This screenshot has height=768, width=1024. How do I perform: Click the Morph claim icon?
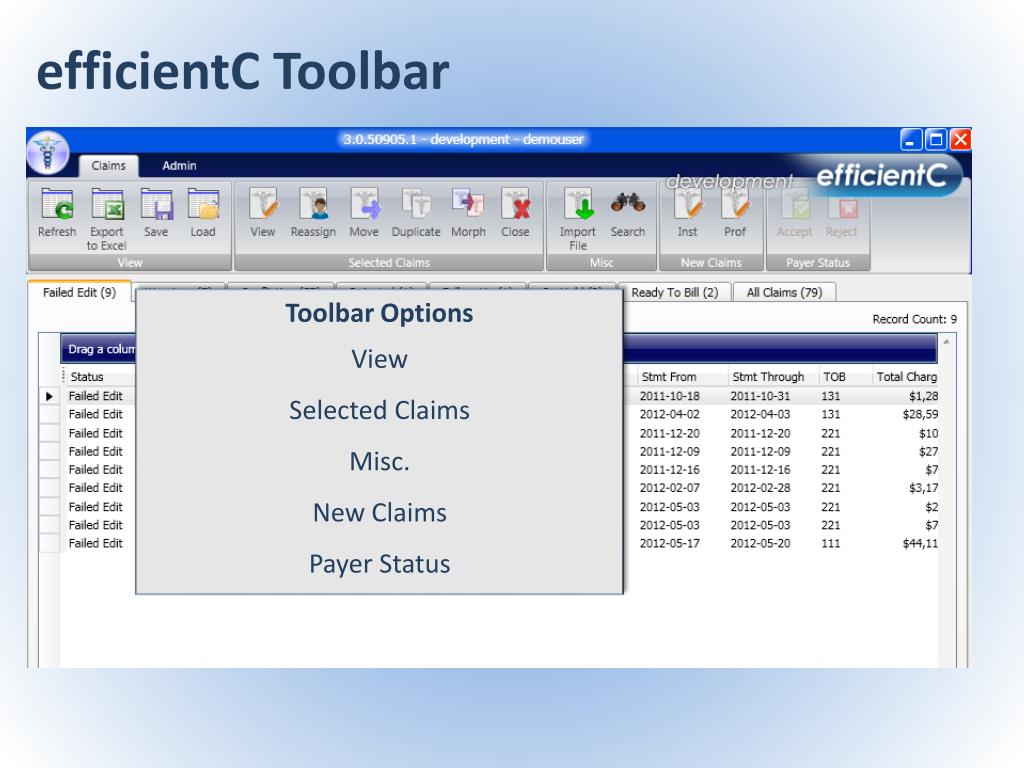tap(468, 212)
